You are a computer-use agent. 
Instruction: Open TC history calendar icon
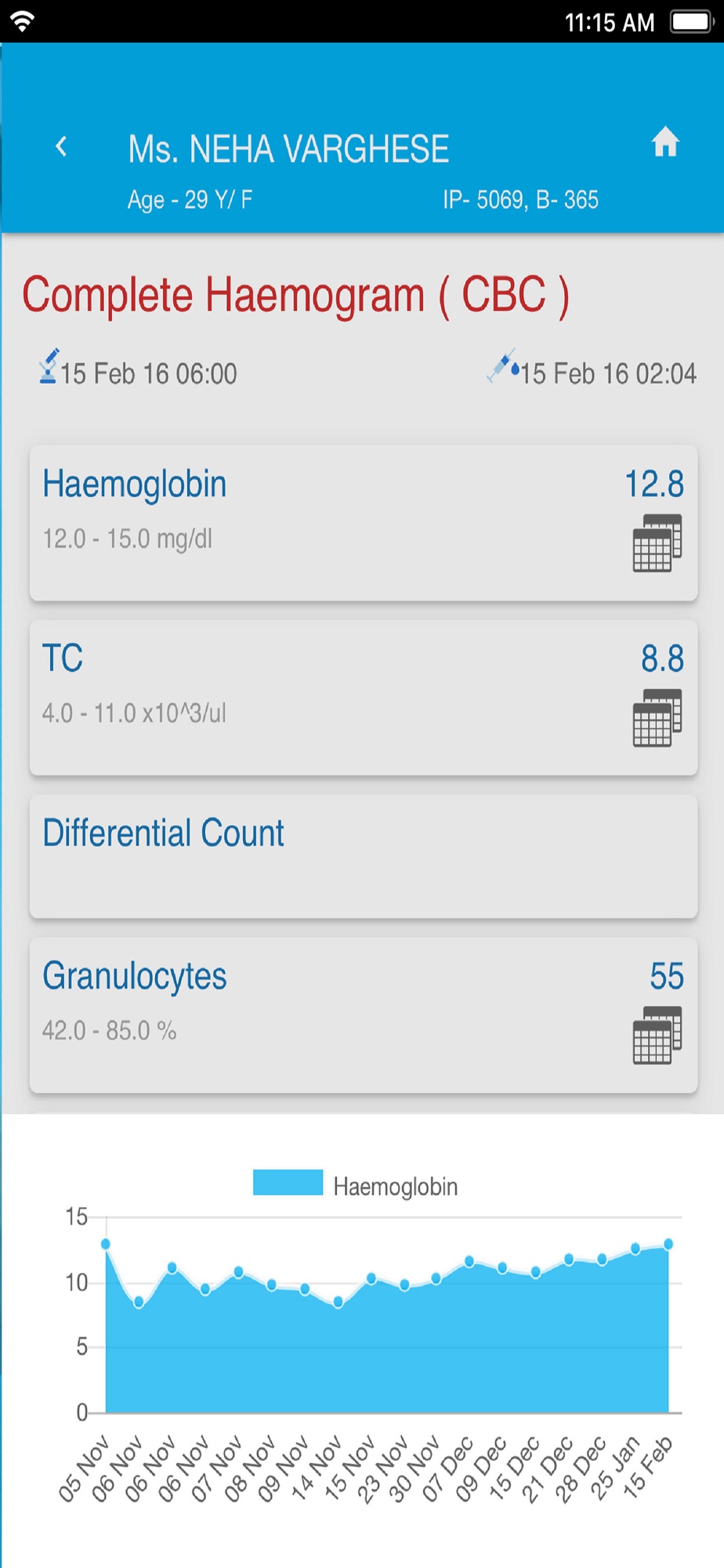[x=657, y=717]
